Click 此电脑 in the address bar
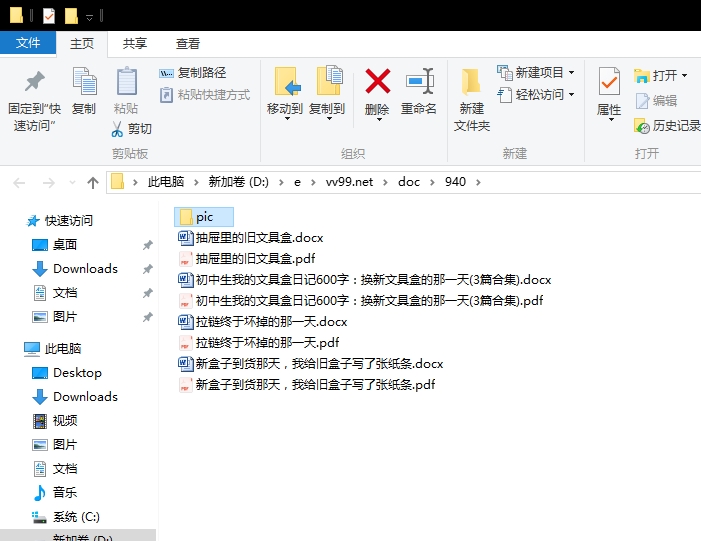 (166, 182)
